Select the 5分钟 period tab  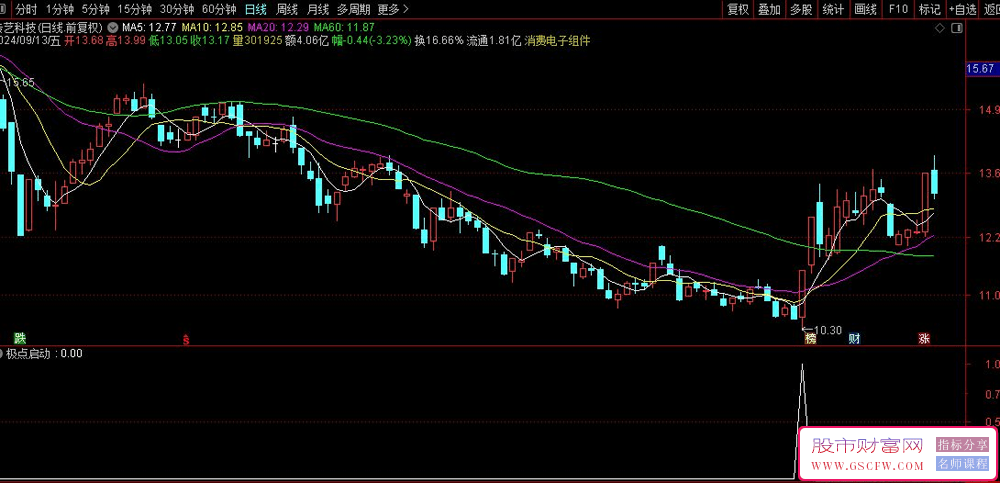pyautogui.click(x=96, y=9)
